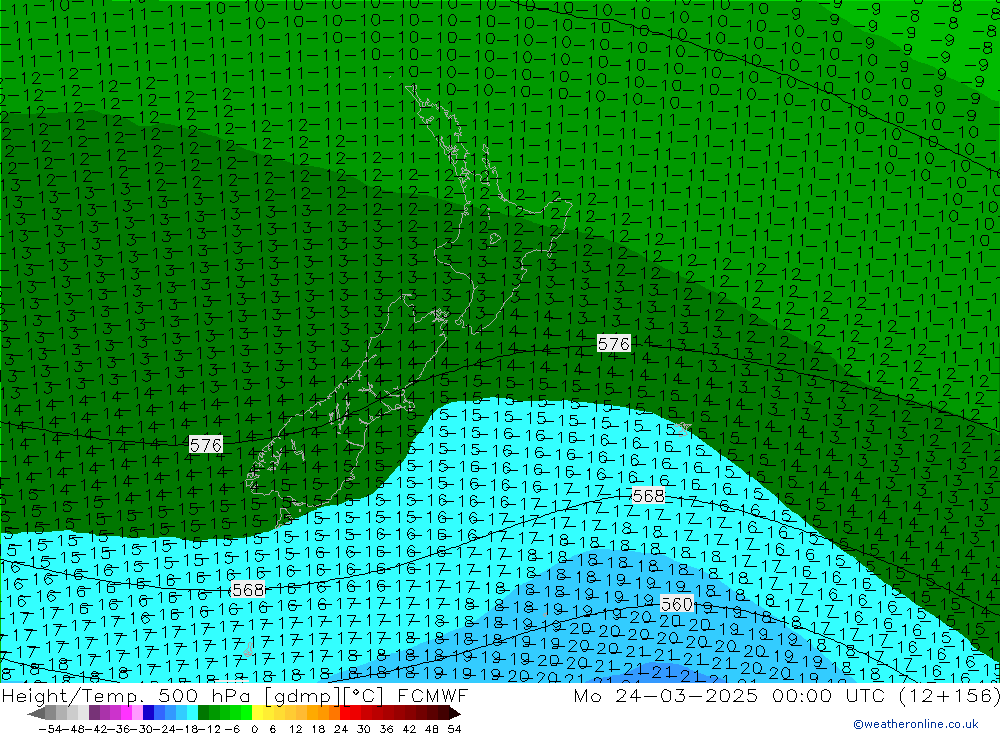Click the '0' legend scale value
Image resolution: width=1000 pixels, height=733 pixels.
[254, 728]
